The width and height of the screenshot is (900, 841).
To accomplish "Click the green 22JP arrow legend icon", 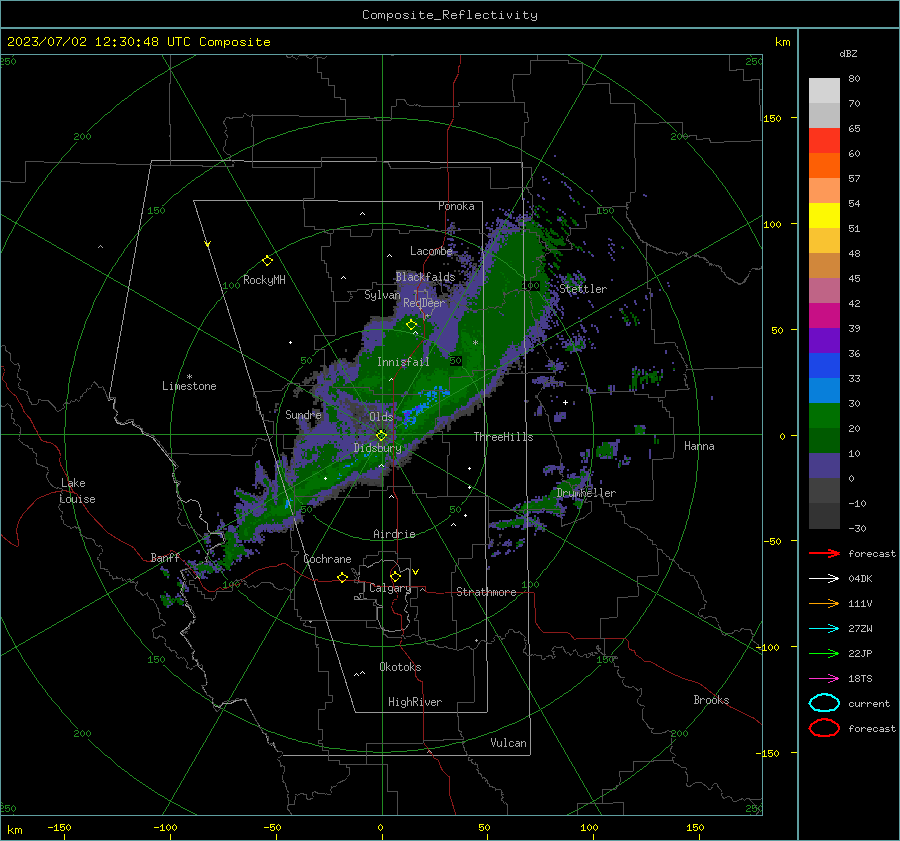I will coord(824,653).
